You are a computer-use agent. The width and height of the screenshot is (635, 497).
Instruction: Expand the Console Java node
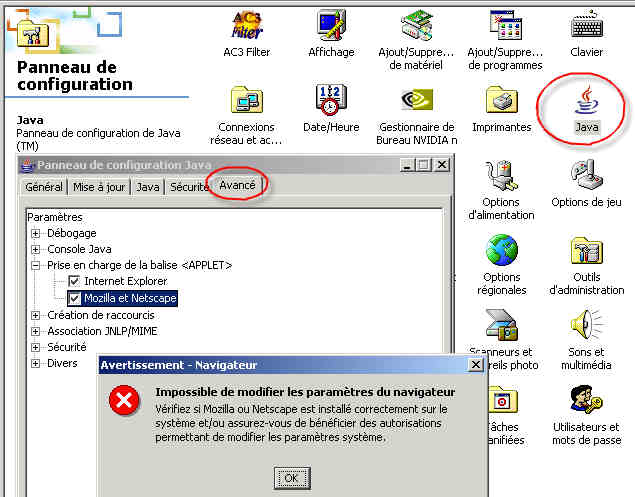[36, 249]
